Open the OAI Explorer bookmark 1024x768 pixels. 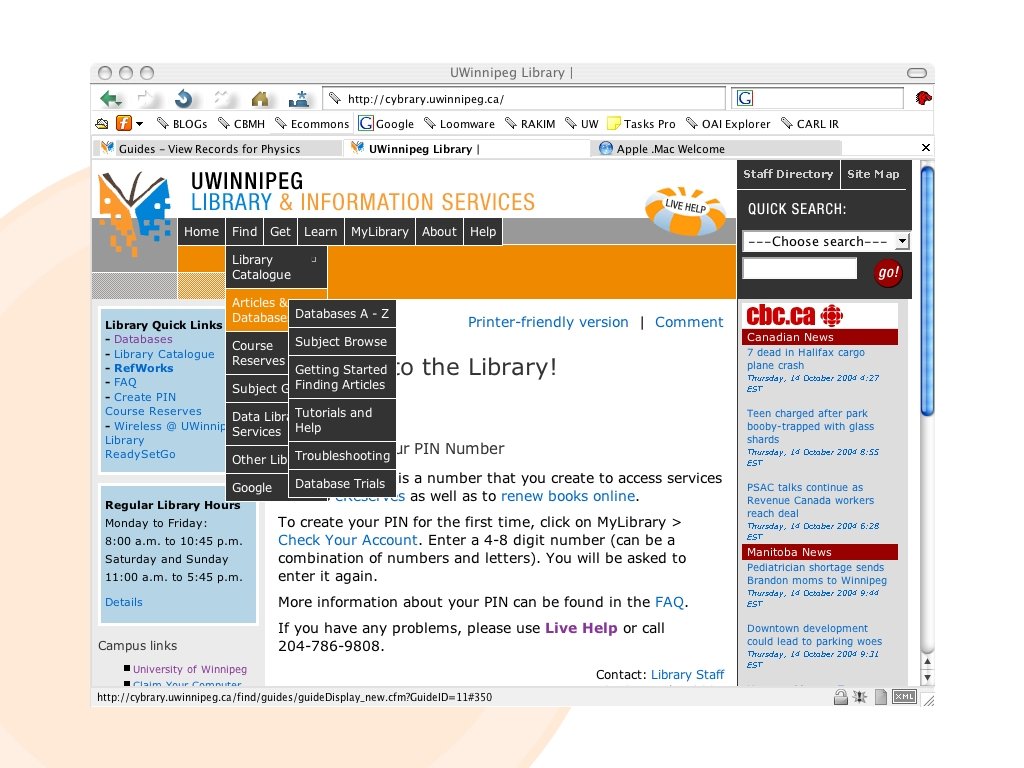(x=728, y=123)
